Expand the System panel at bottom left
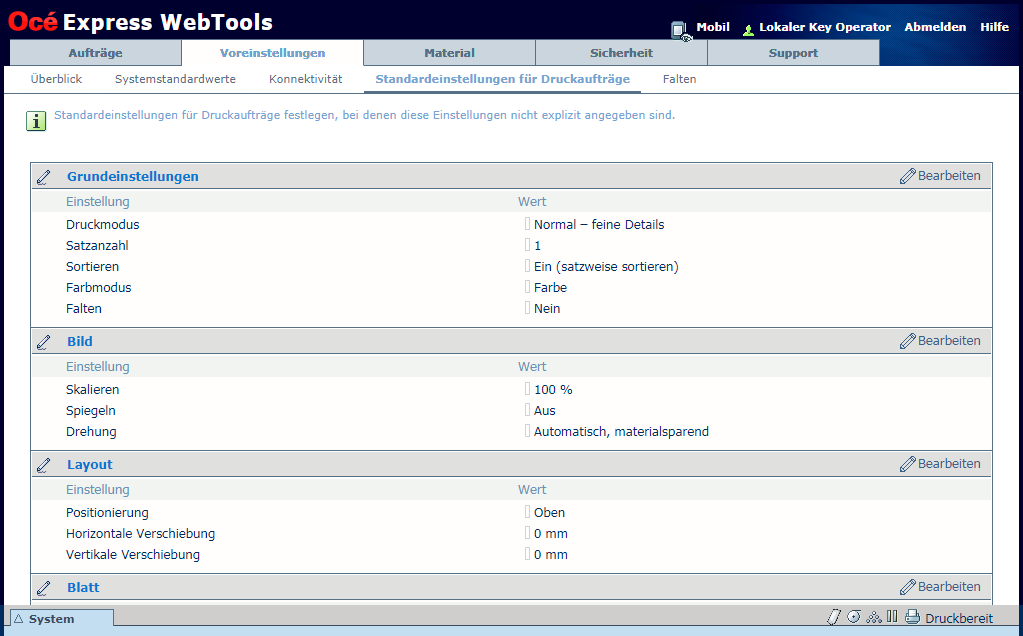Image resolution: width=1023 pixels, height=636 pixels. click(x=60, y=619)
